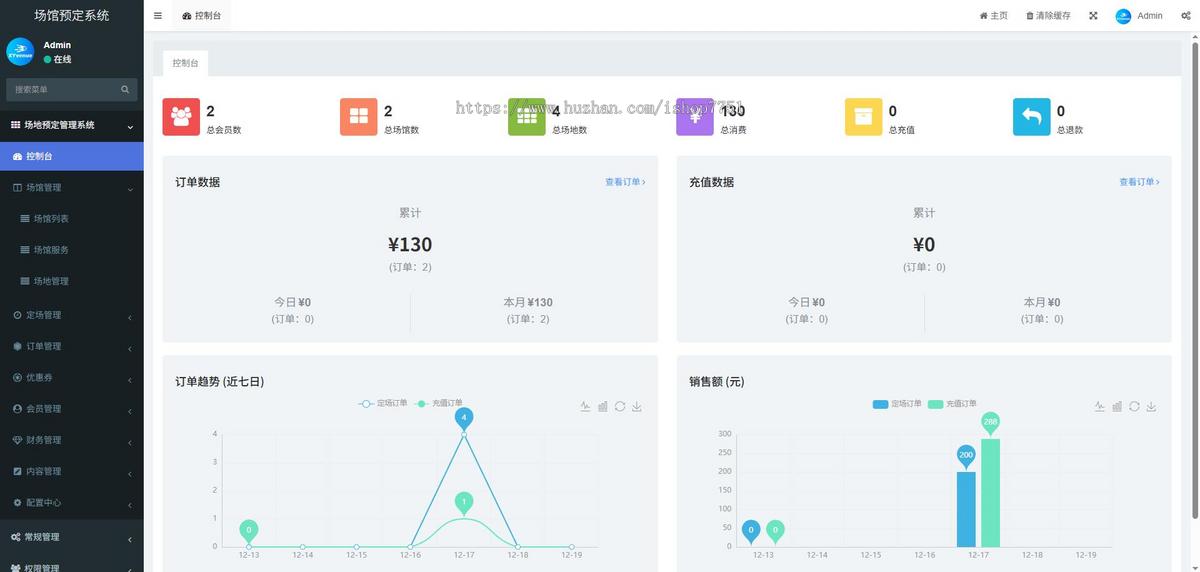The width and height of the screenshot is (1200, 572).
Task: Click the magnifier icon in the menu search
Action: (x=125, y=89)
